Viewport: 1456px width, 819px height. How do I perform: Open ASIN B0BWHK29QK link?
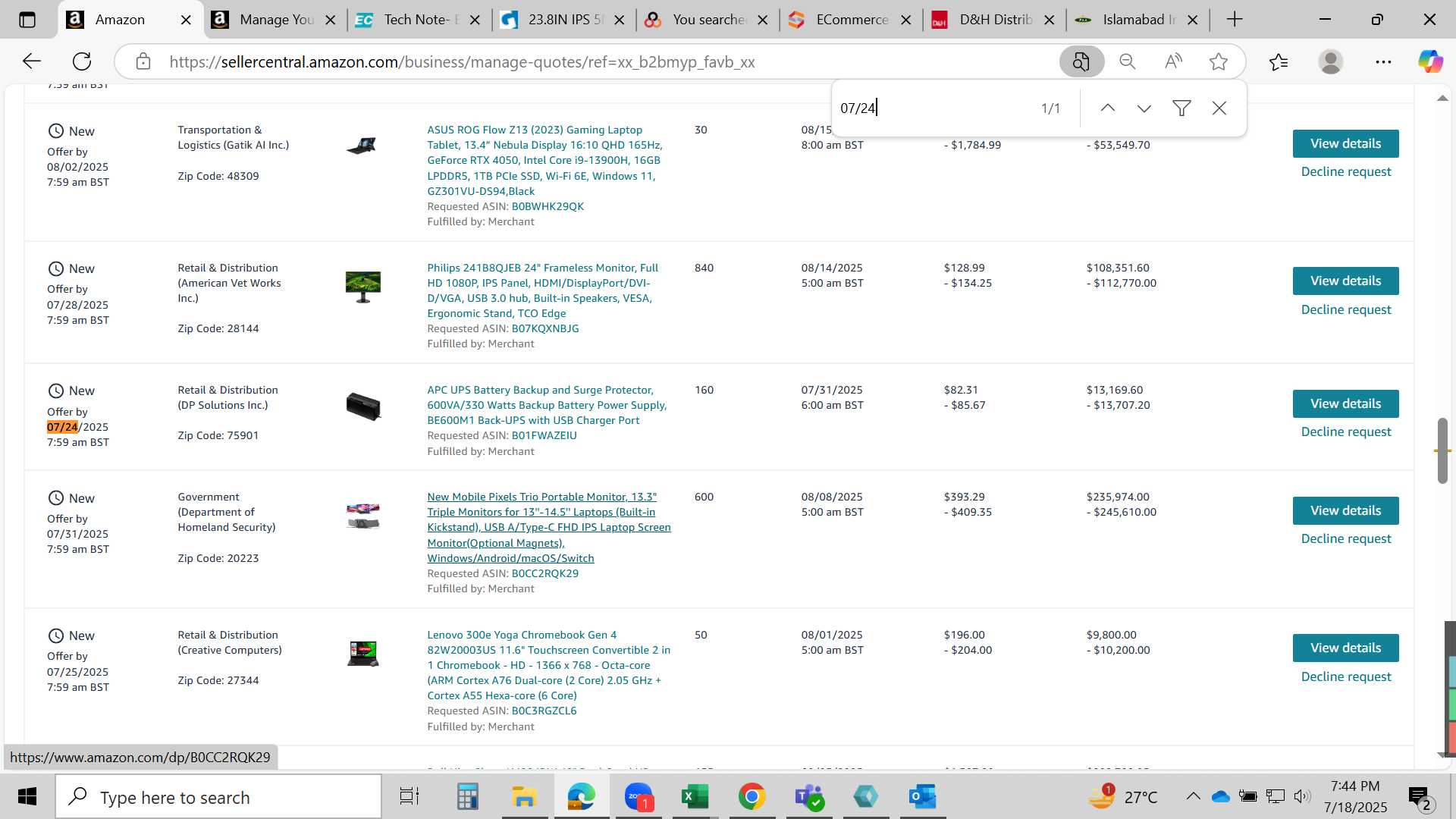point(548,206)
